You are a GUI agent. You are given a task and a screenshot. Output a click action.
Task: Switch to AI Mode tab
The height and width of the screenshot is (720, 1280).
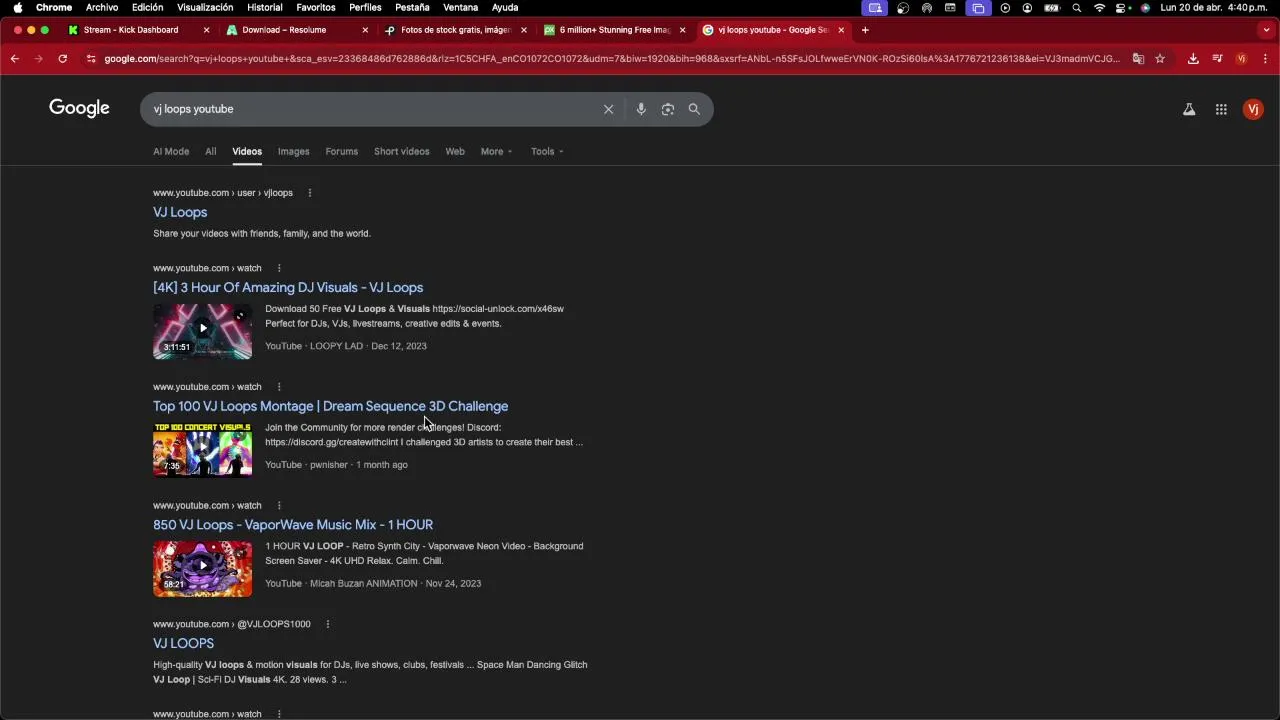coord(171,152)
